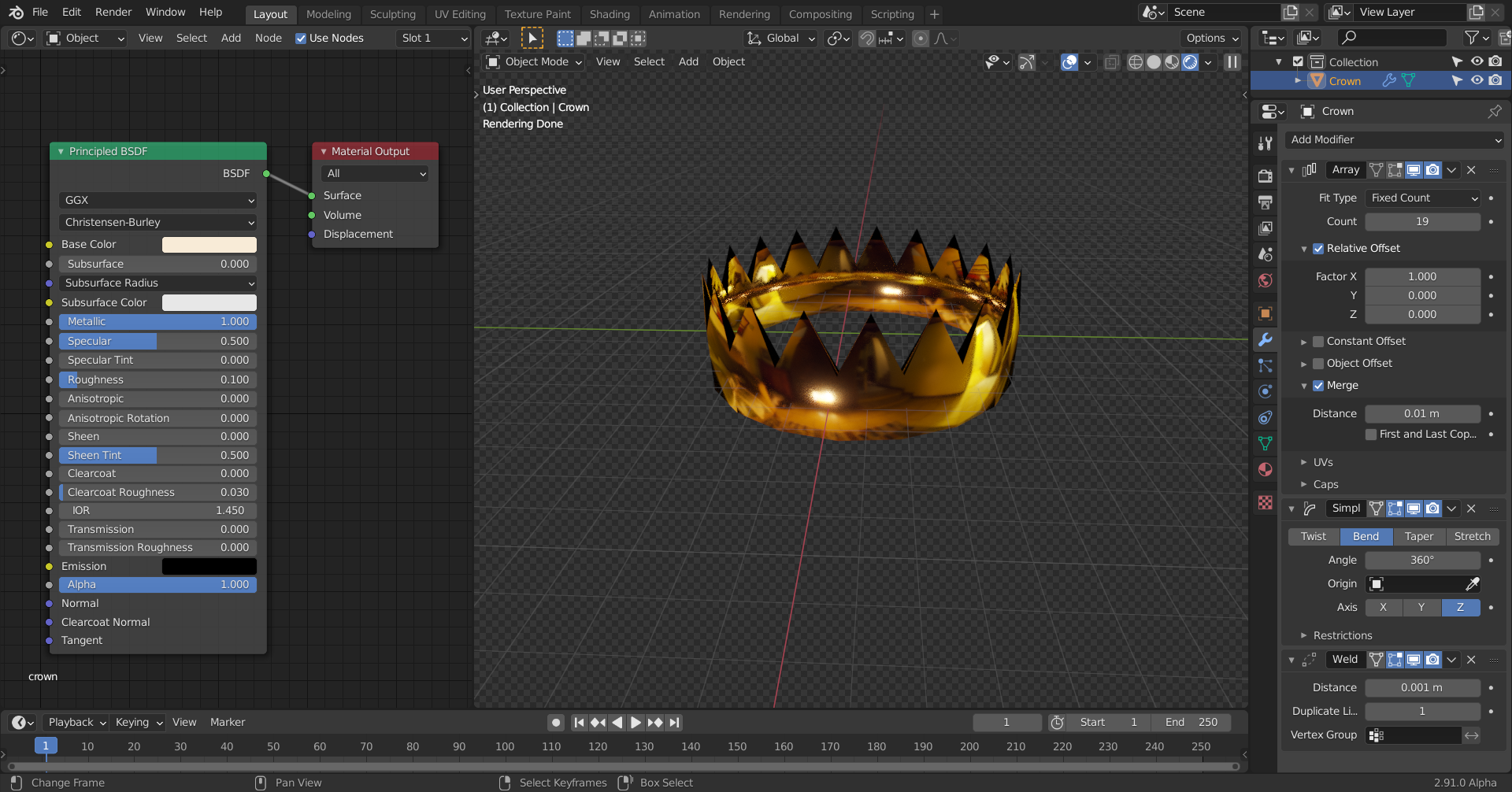Switch viewport to wireframe shading
Image resolution: width=1512 pixels, height=792 pixels.
tap(1135, 62)
